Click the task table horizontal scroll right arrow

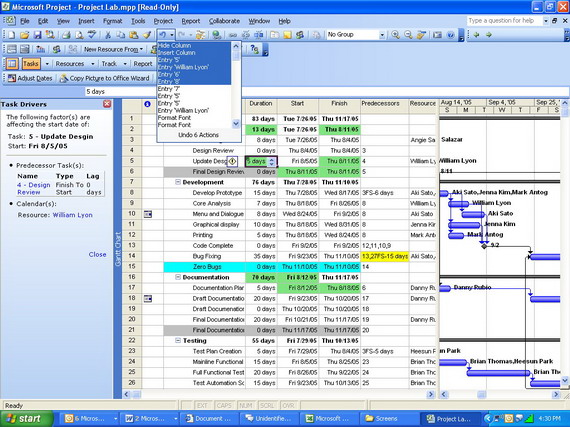tap(431, 394)
